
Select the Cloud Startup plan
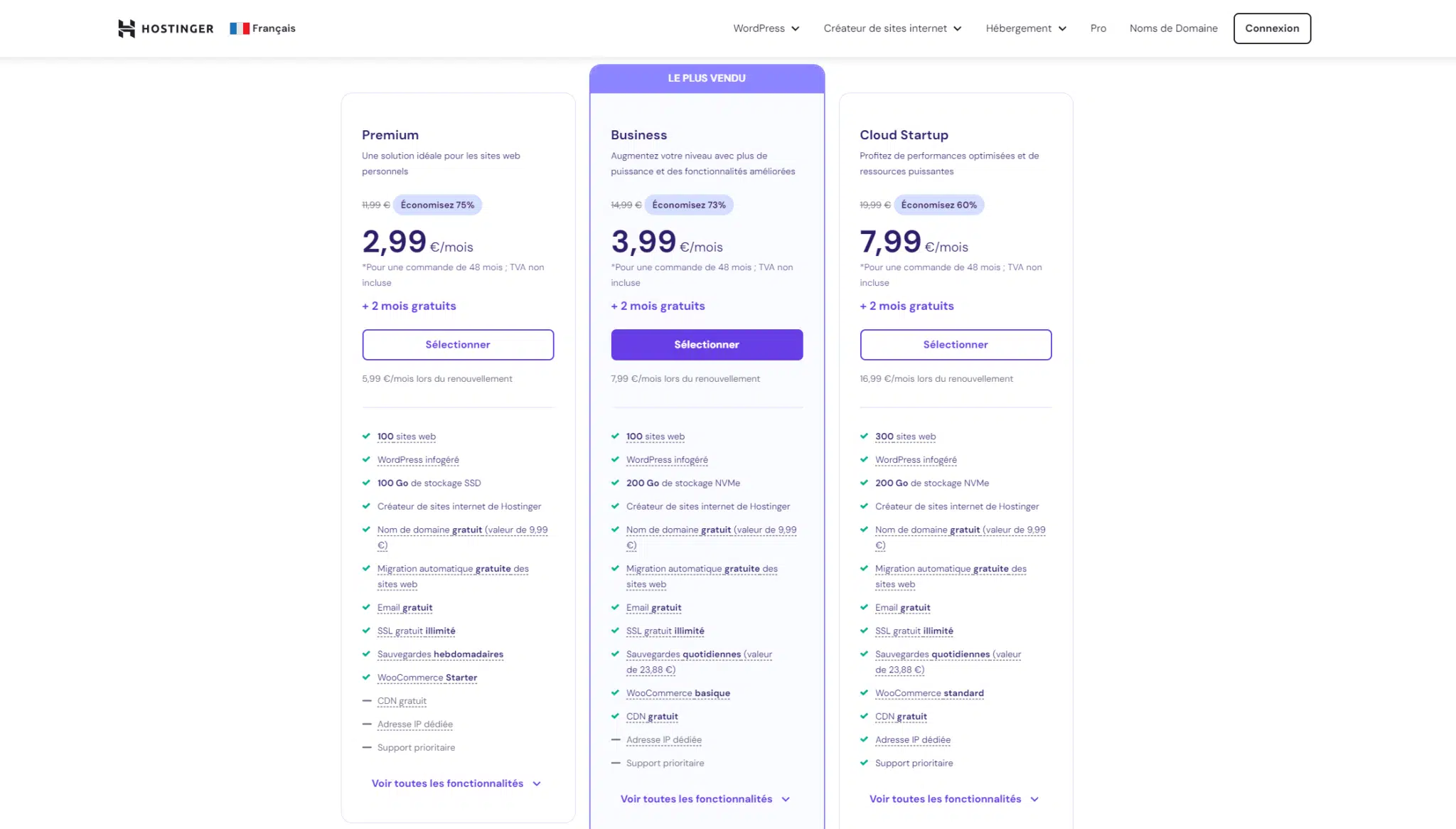pyautogui.click(x=955, y=345)
